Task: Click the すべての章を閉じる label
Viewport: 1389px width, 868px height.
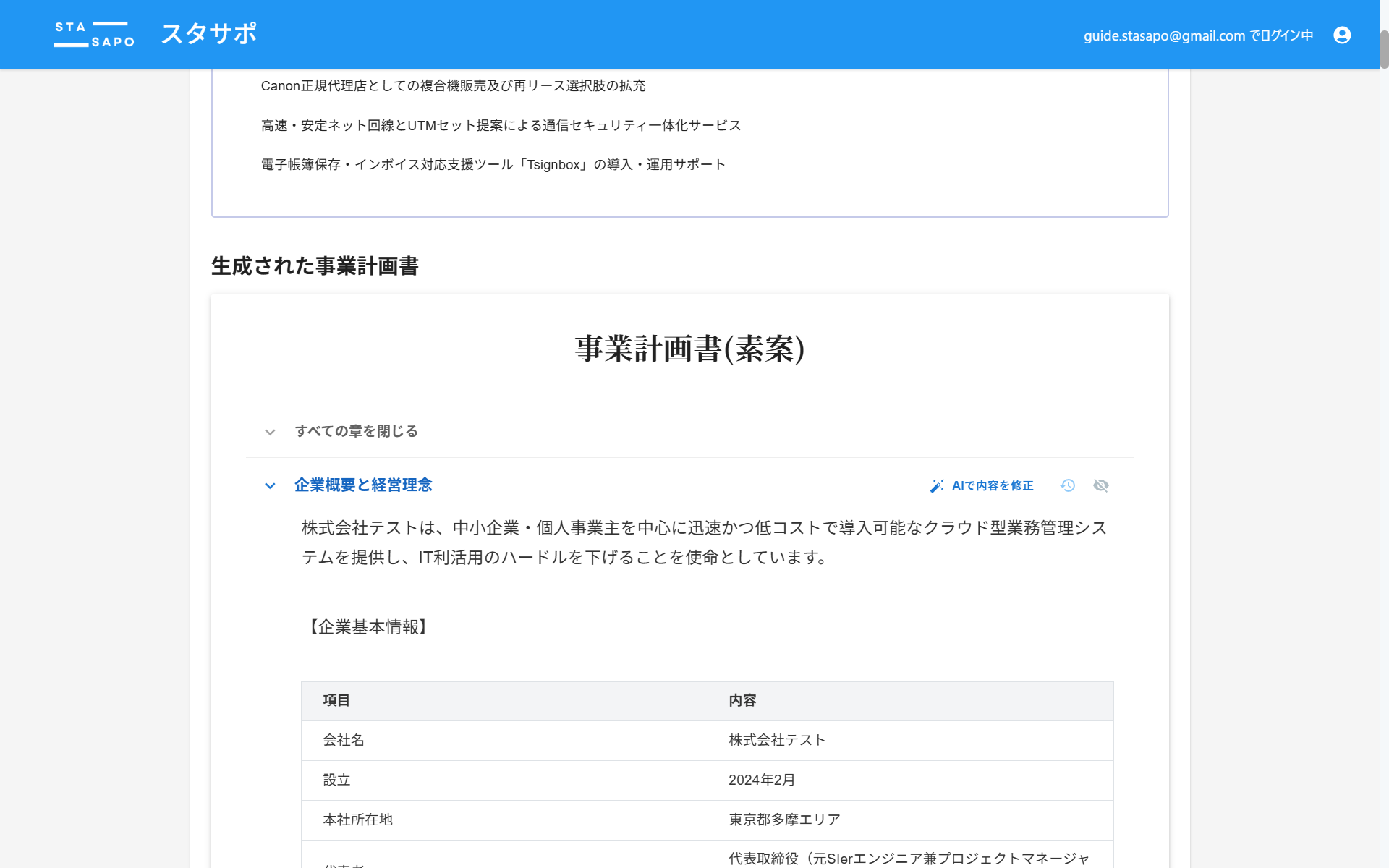Action: click(x=356, y=431)
